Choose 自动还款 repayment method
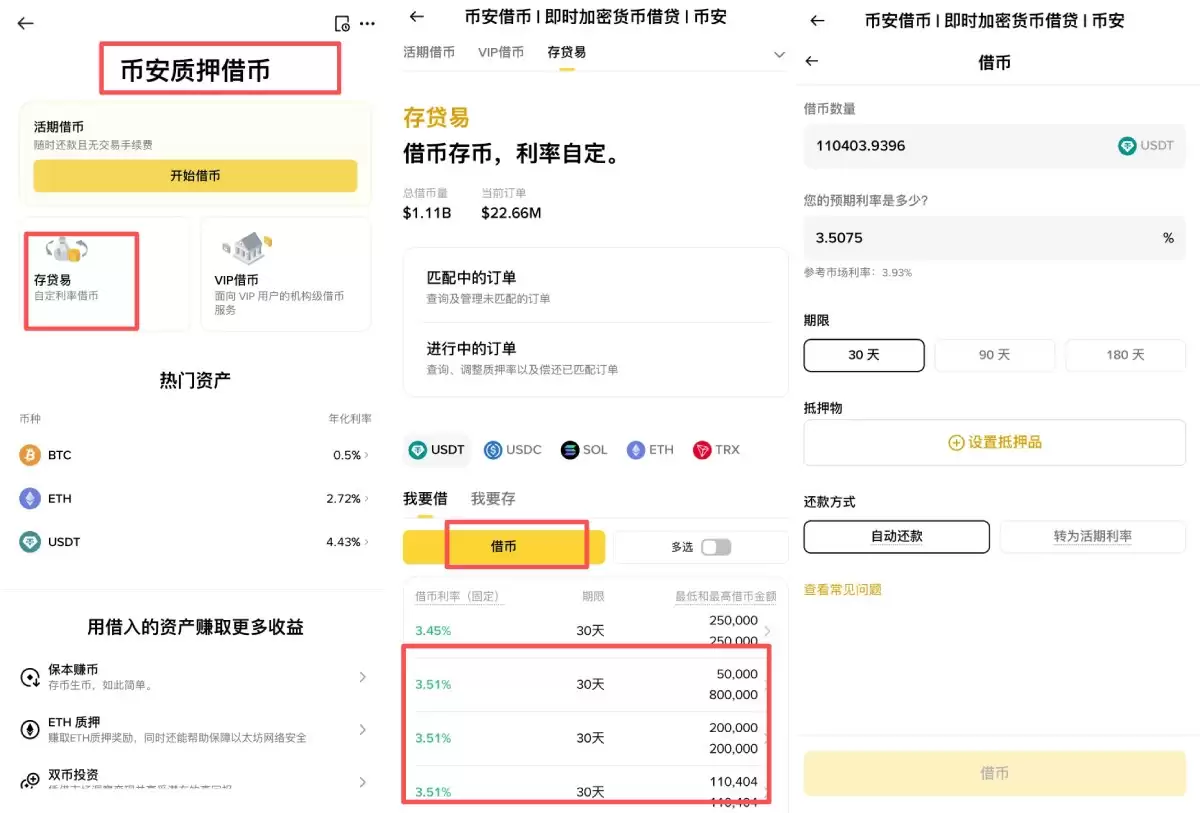The height and width of the screenshot is (813, 1200). [x=895, y=537]
